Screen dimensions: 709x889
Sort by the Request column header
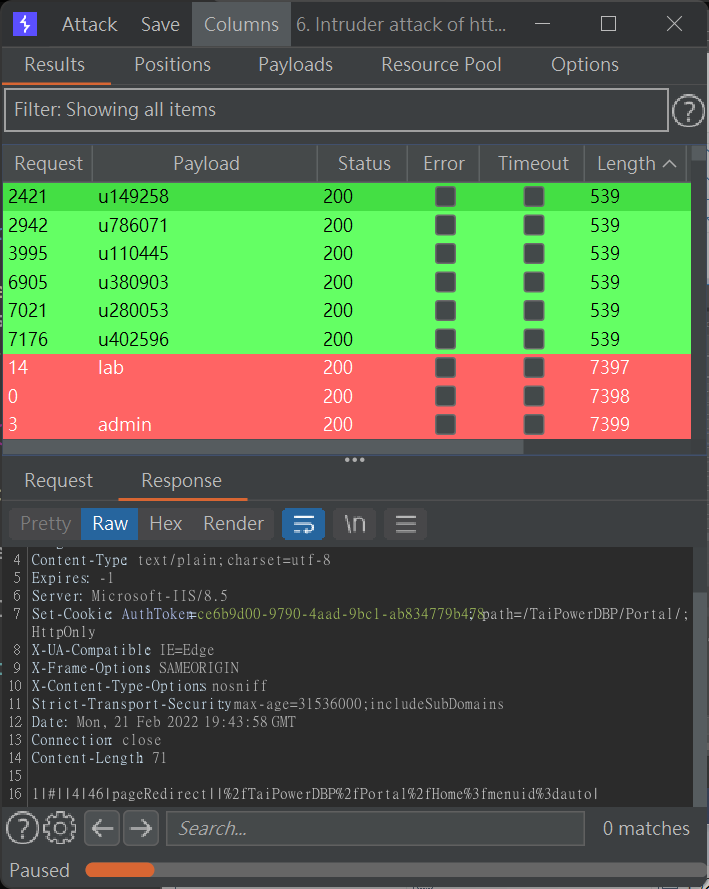click(x=48, y=164)
